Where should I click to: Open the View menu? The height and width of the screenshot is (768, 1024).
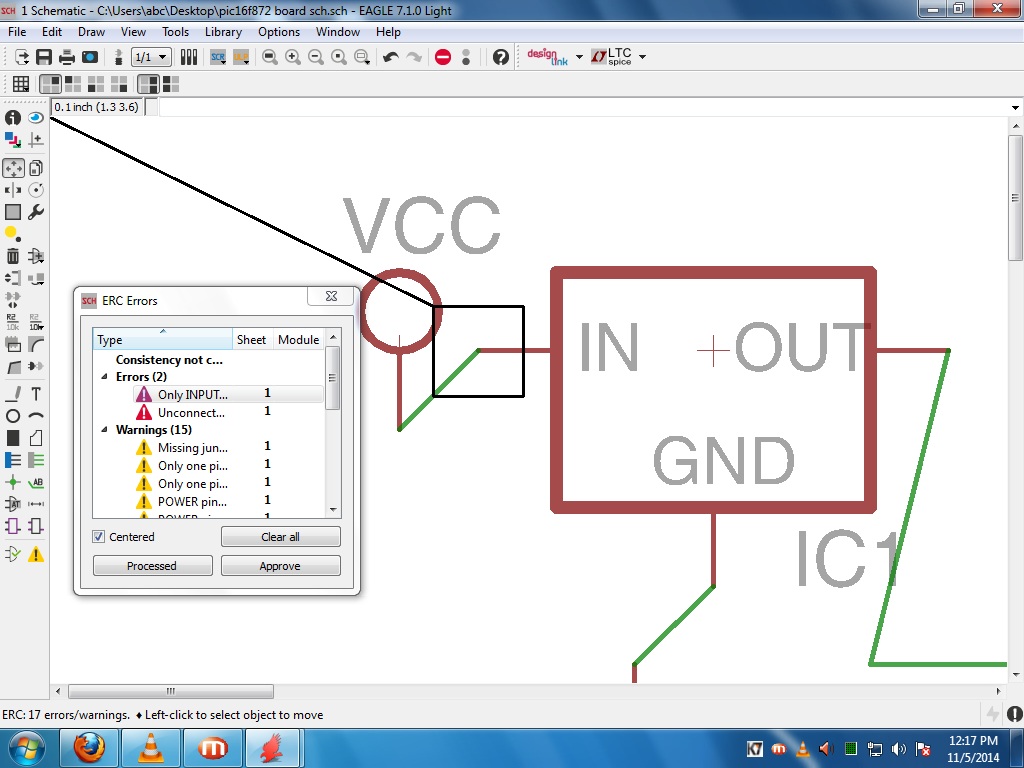tap(133, 32)
